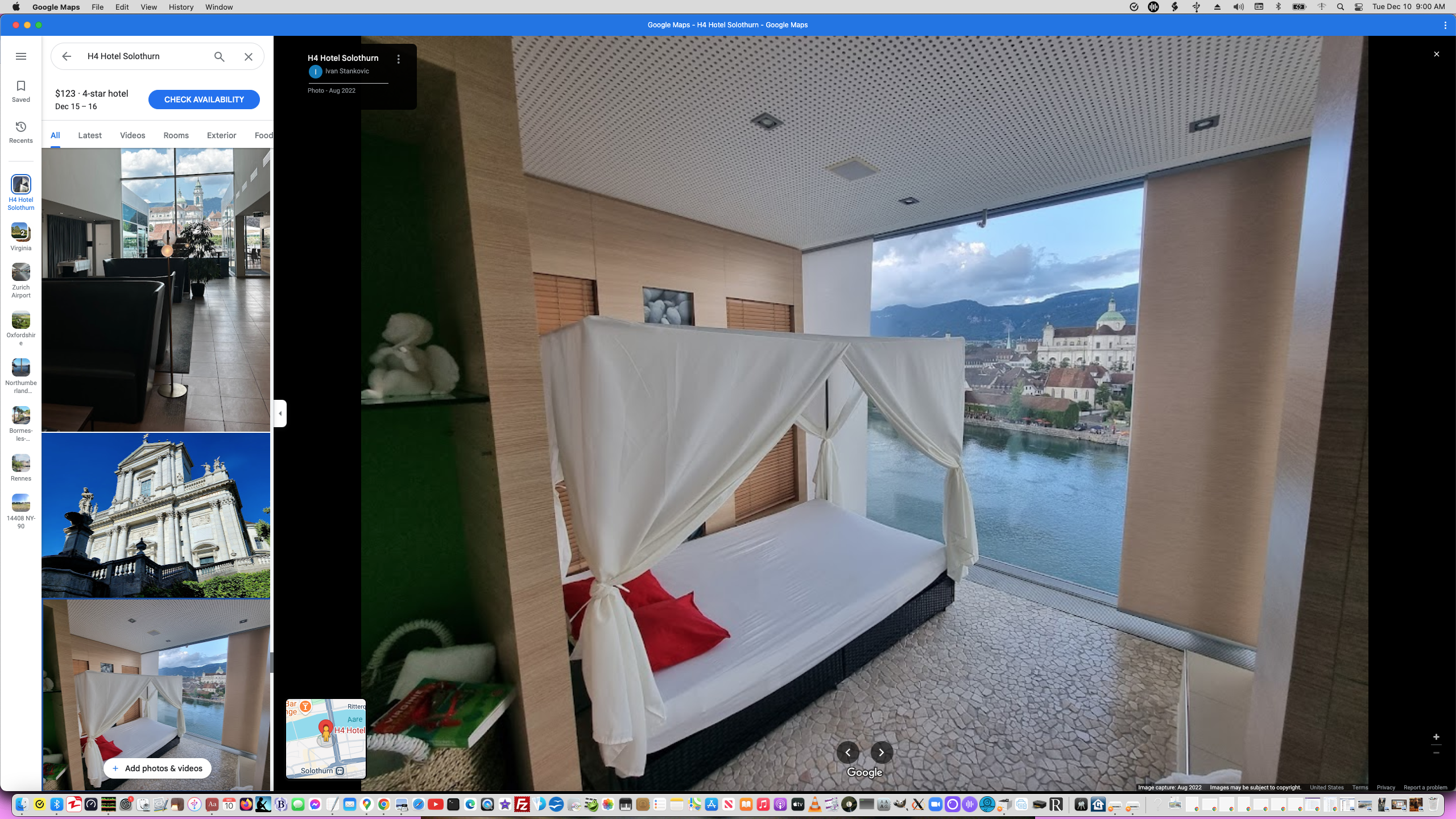Zoom in the photo with plus
Viewport: 1456px width, 819px height.
click(1436, 737)
